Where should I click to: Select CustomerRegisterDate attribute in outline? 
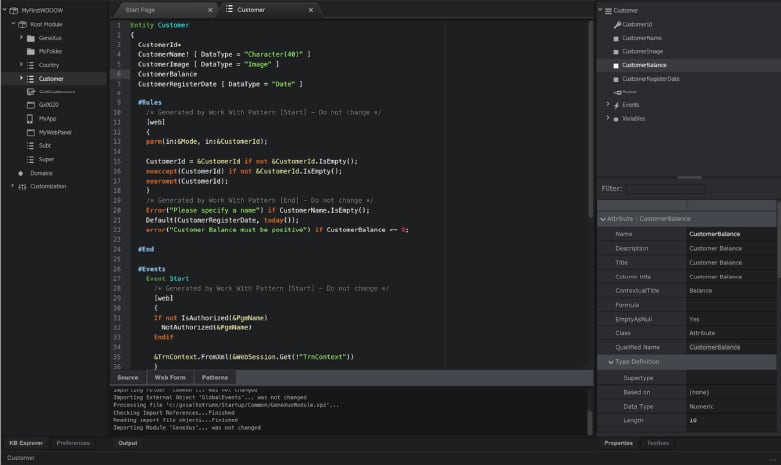[x=650, y=78]
